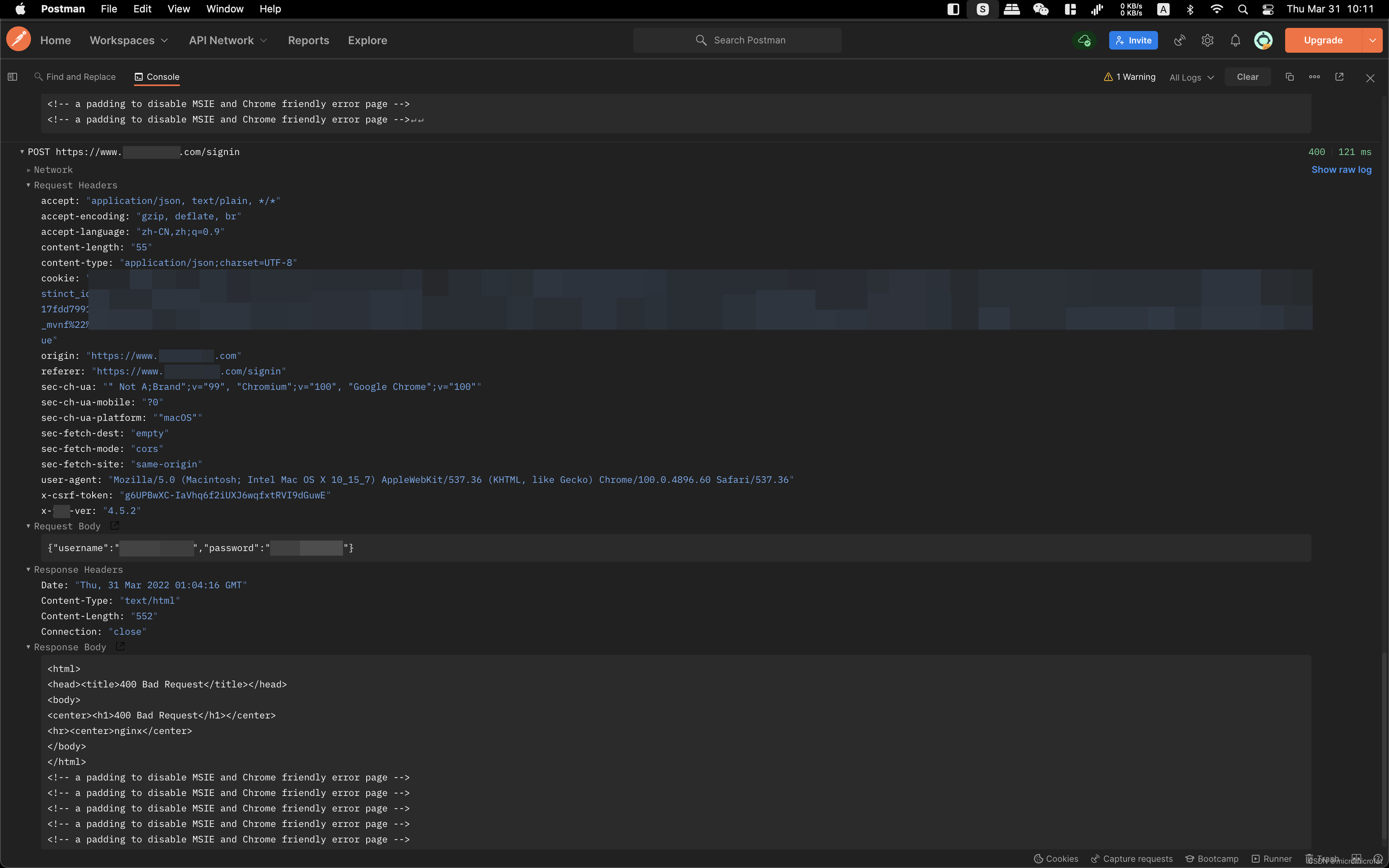Clear the console logs
1389x868 pixels.
click(1247, 77)
